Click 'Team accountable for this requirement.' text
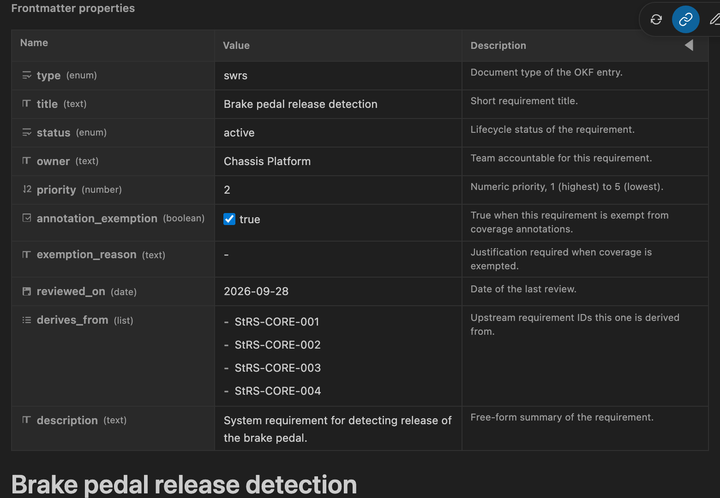Screen dimensions: 720x498 [x=561, y=158]
